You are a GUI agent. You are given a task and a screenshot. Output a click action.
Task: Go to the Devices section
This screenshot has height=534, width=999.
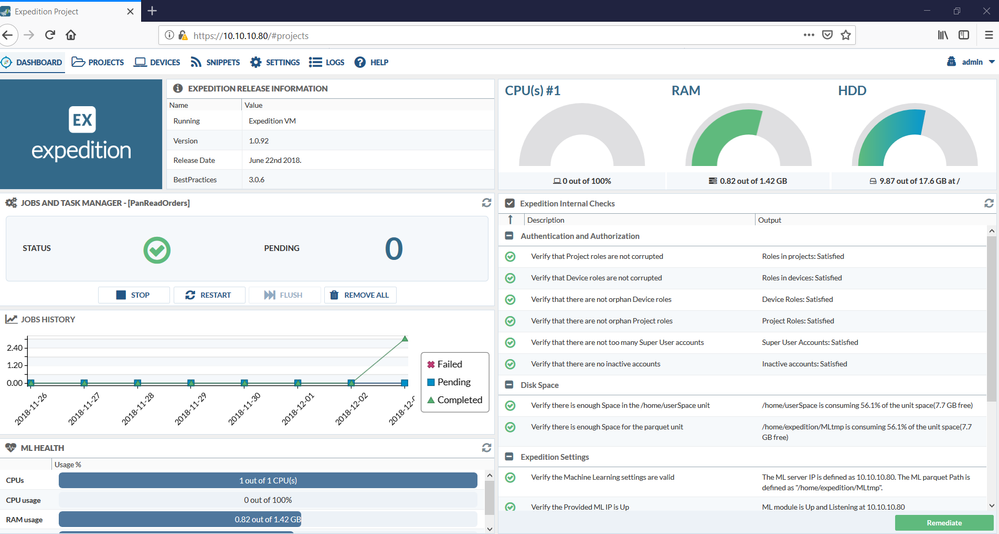(157, 62)
